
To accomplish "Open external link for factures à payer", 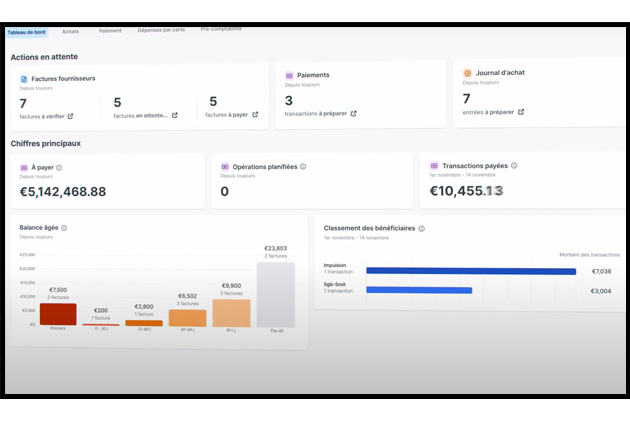I will point(255,115).
